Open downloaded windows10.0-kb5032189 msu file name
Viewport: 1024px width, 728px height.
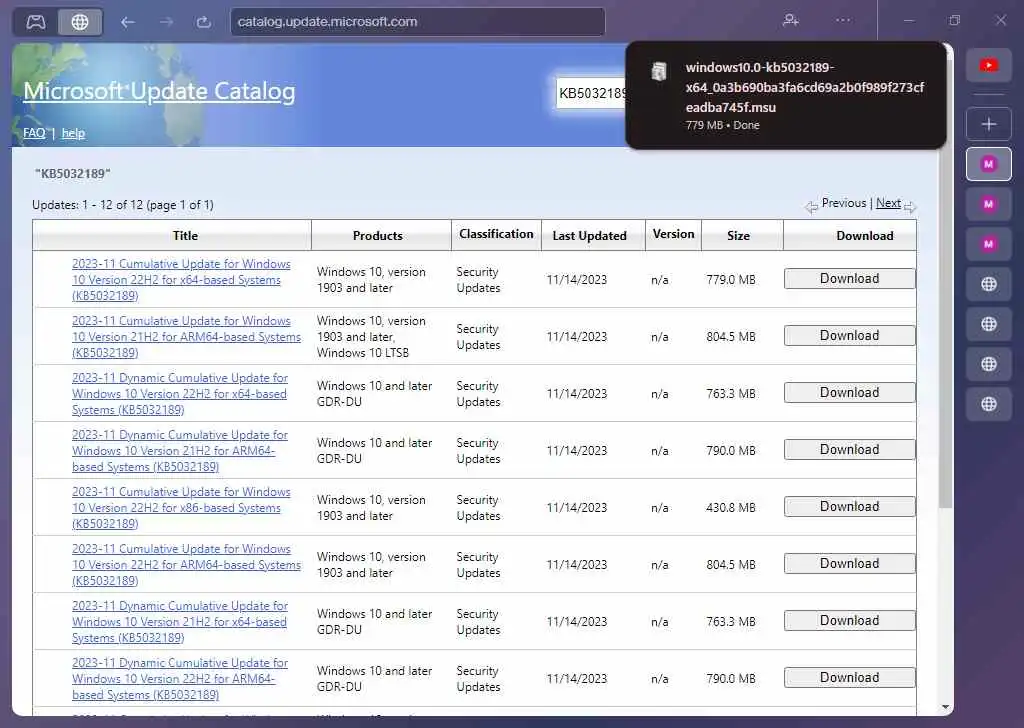805,87
